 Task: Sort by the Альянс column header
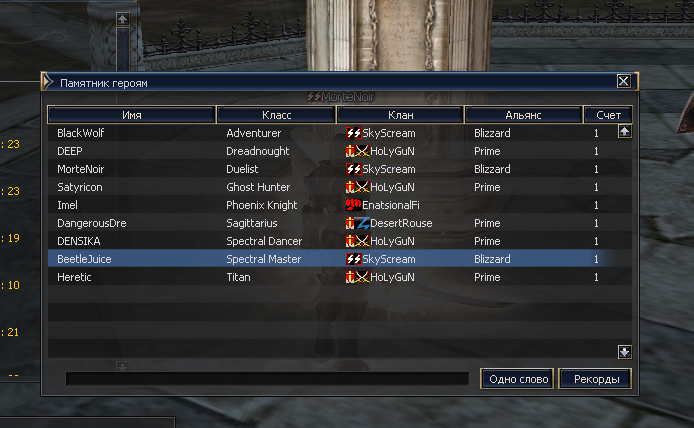(523, 115)
